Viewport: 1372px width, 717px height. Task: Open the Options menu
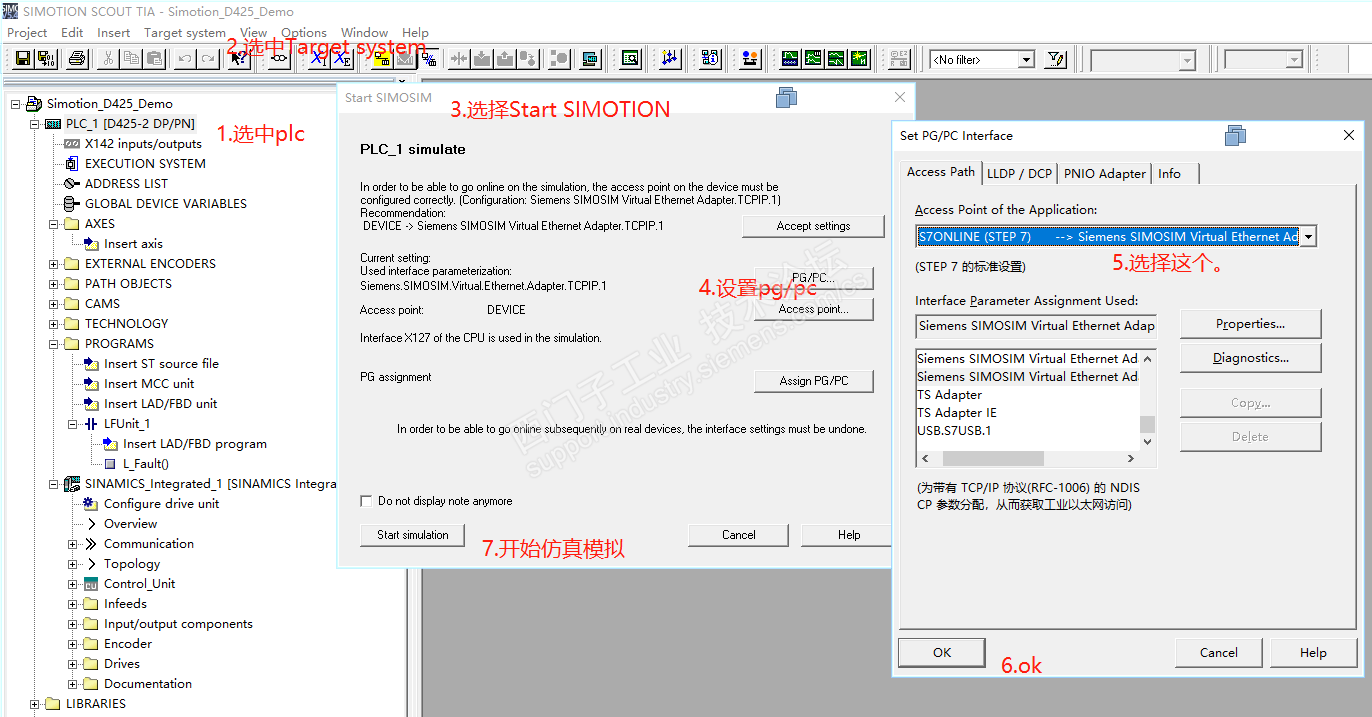pos(304,32)
